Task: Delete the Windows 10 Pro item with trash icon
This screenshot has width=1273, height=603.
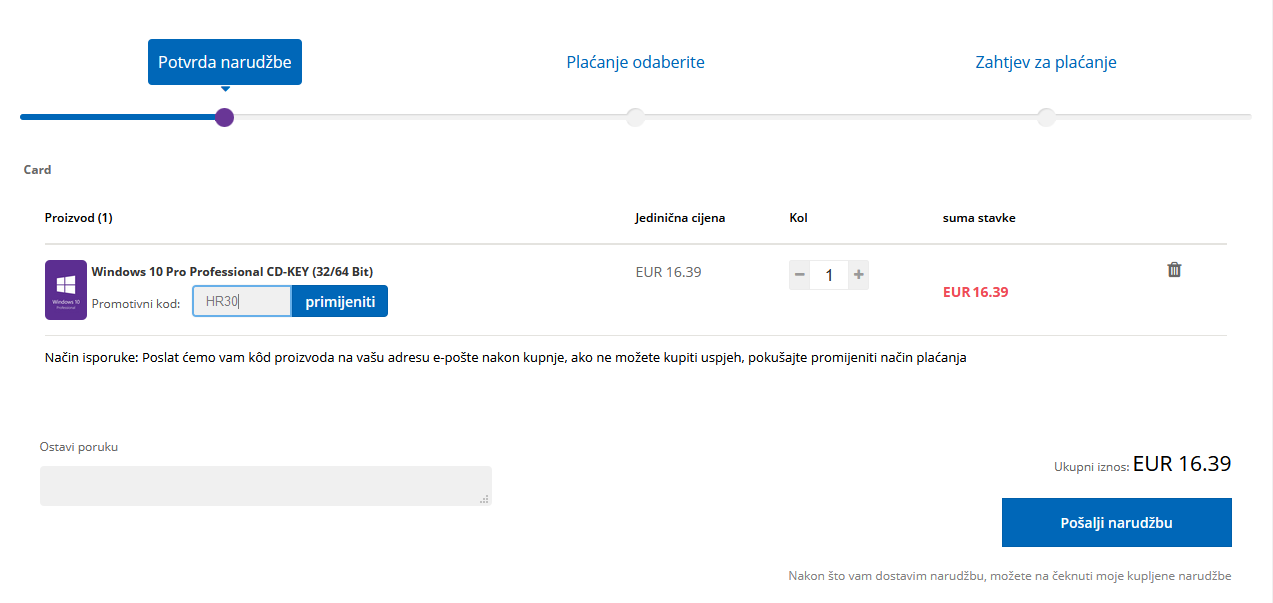Action: click(x=1174, y=270)
